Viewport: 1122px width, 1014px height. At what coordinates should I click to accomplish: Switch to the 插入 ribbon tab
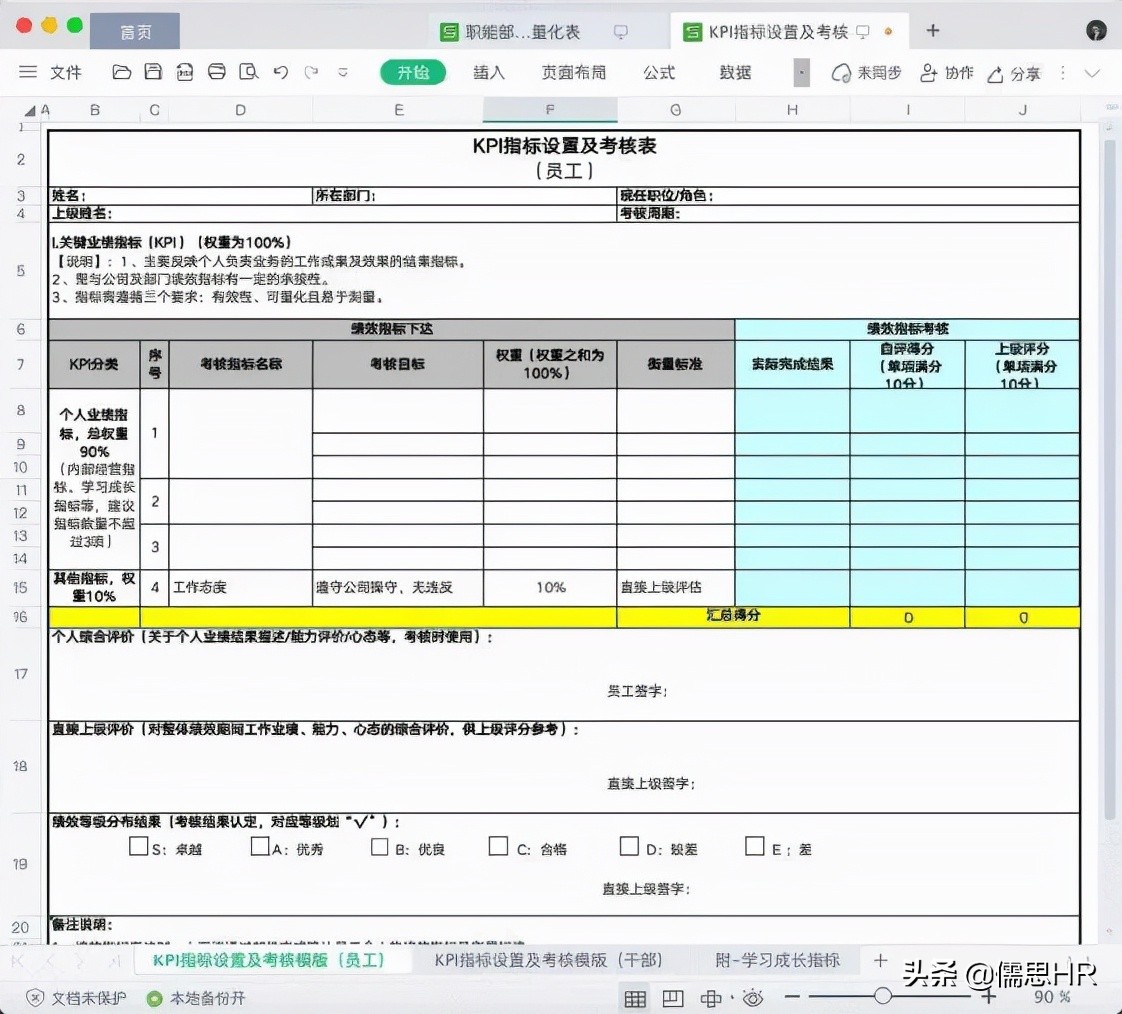tap(489, 72)
